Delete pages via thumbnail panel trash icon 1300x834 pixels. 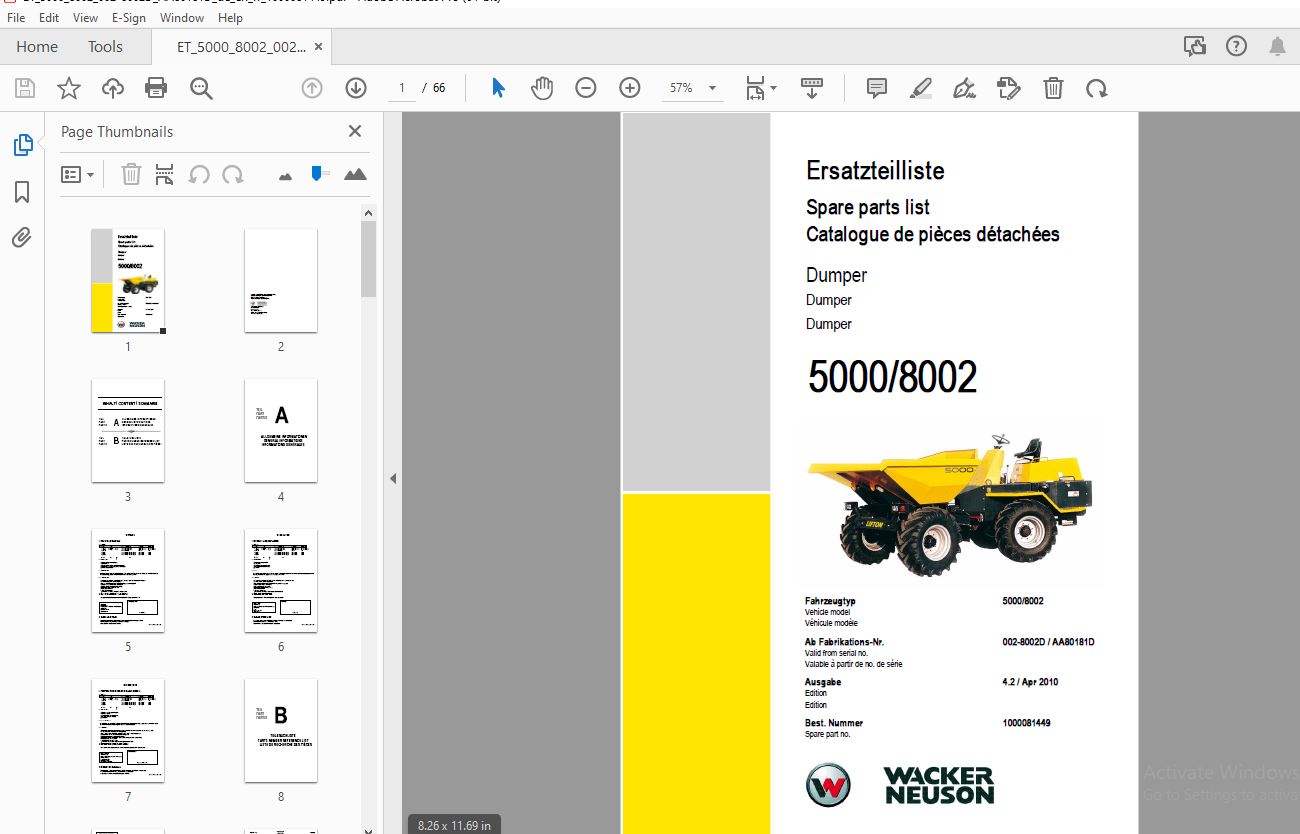(131, 174)
